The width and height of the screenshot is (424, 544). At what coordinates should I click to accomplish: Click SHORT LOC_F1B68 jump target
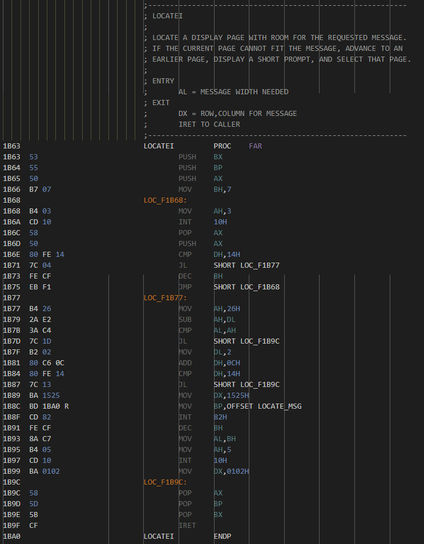pos(246,287)
